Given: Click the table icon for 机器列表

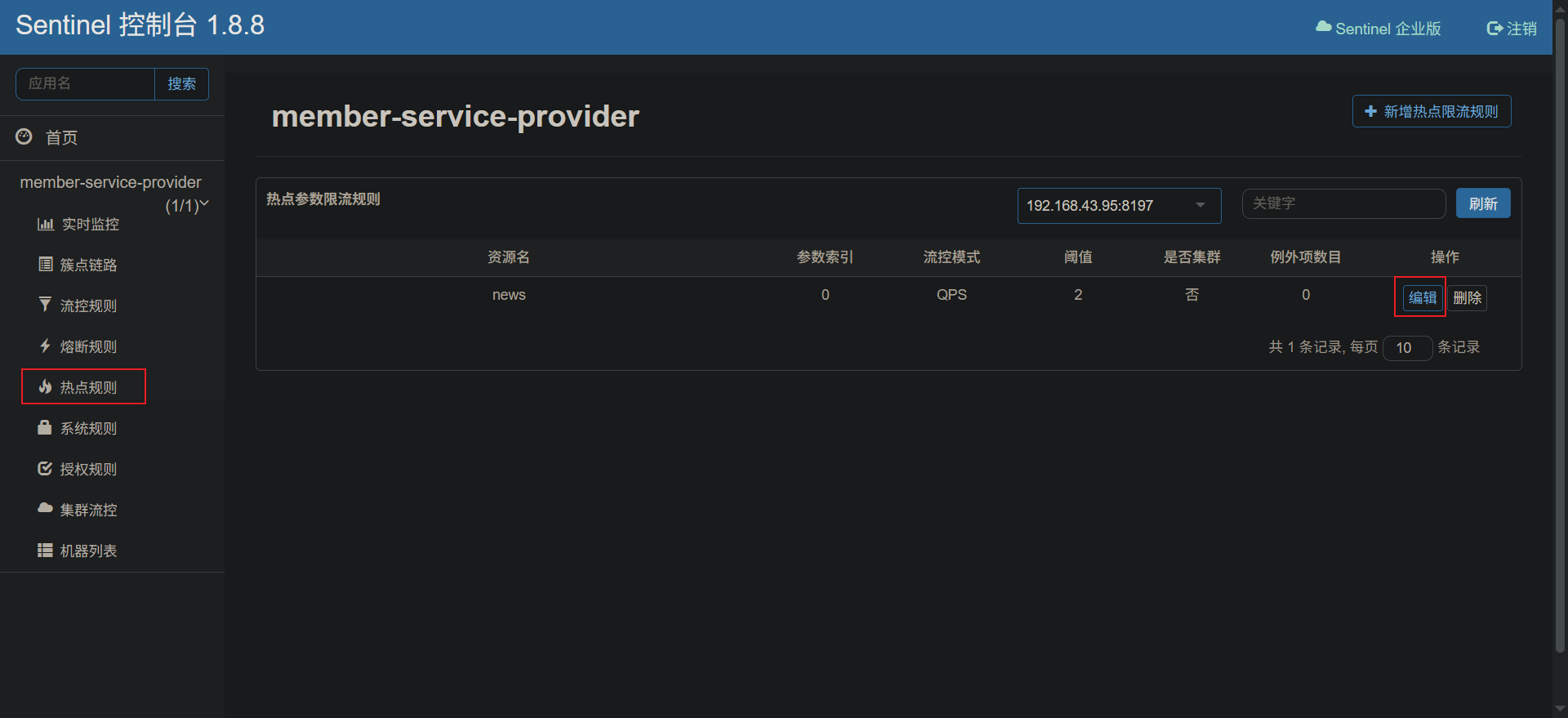Looking at the screenshot, I should (x=45, y=550).
